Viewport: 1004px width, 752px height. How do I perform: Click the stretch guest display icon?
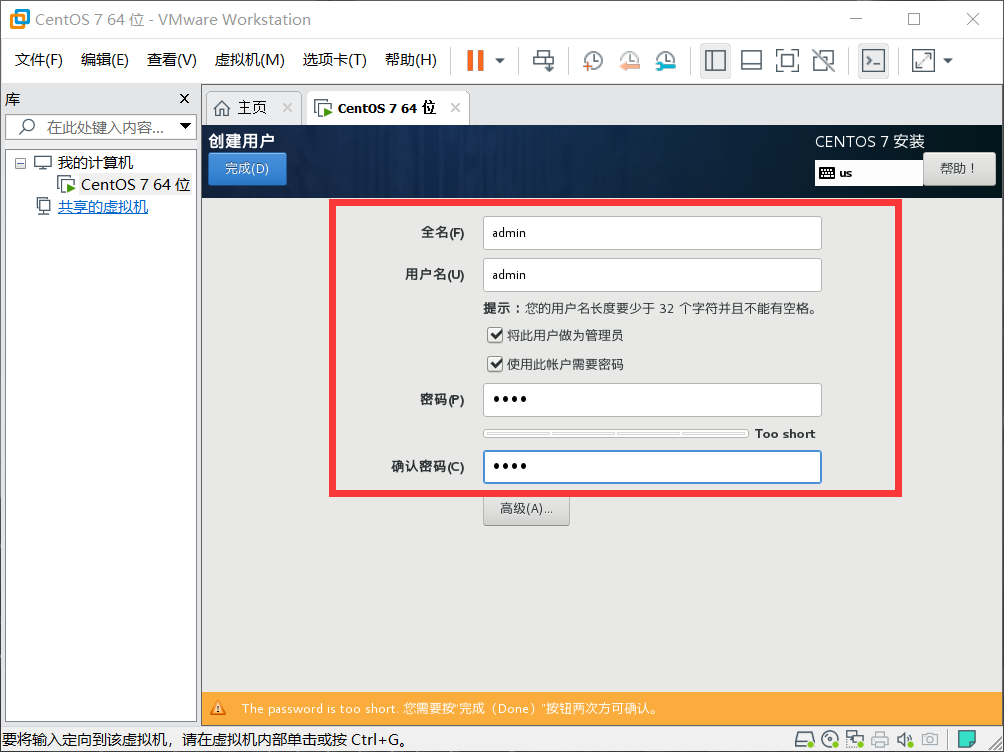(923, 61)
